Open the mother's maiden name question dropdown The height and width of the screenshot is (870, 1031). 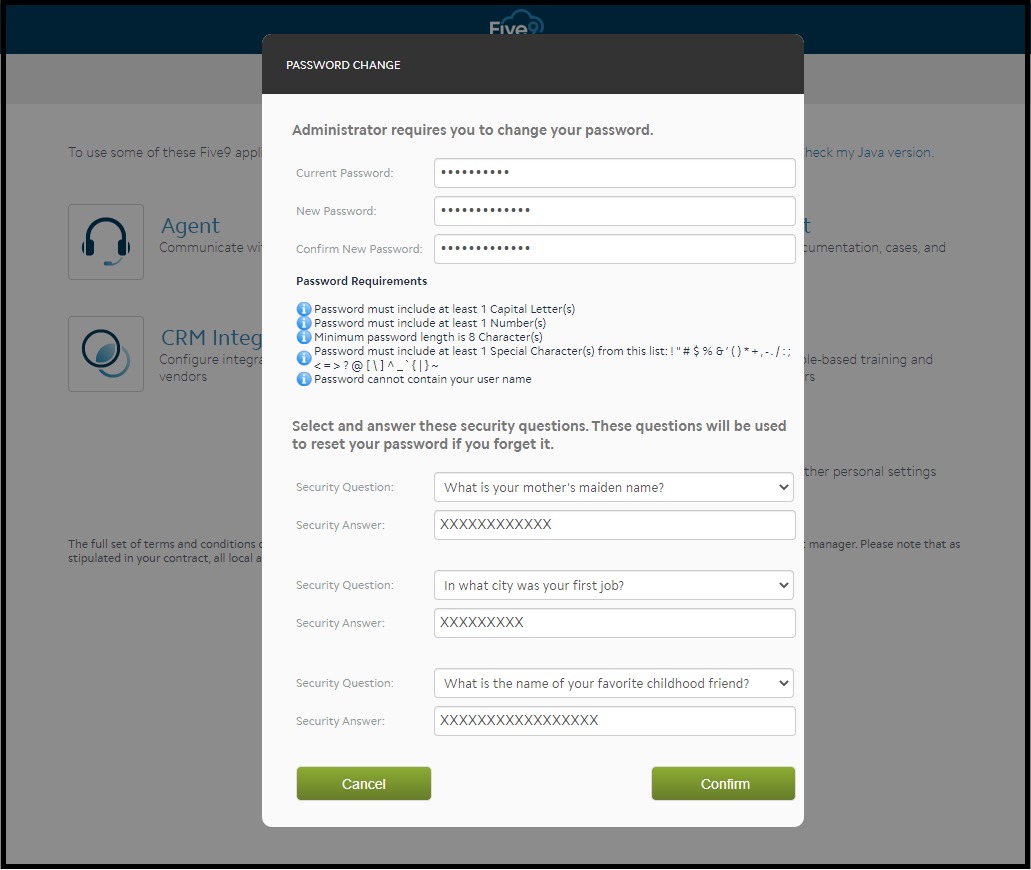point(613,487)
